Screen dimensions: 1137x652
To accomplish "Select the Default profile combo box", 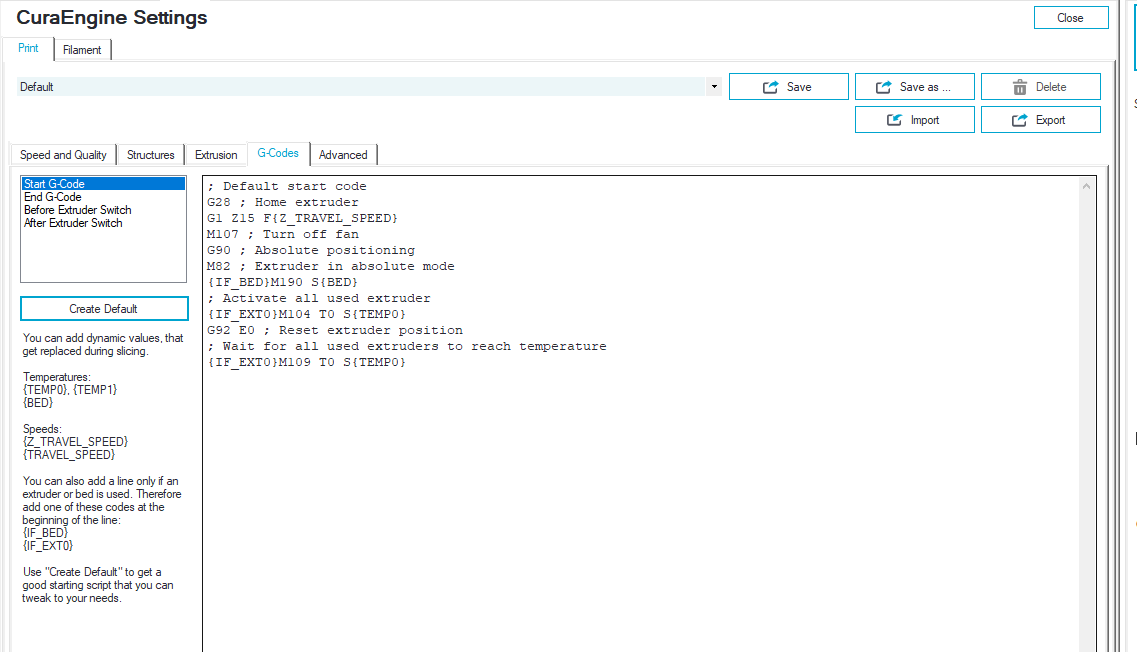I will tap(369, 87).
